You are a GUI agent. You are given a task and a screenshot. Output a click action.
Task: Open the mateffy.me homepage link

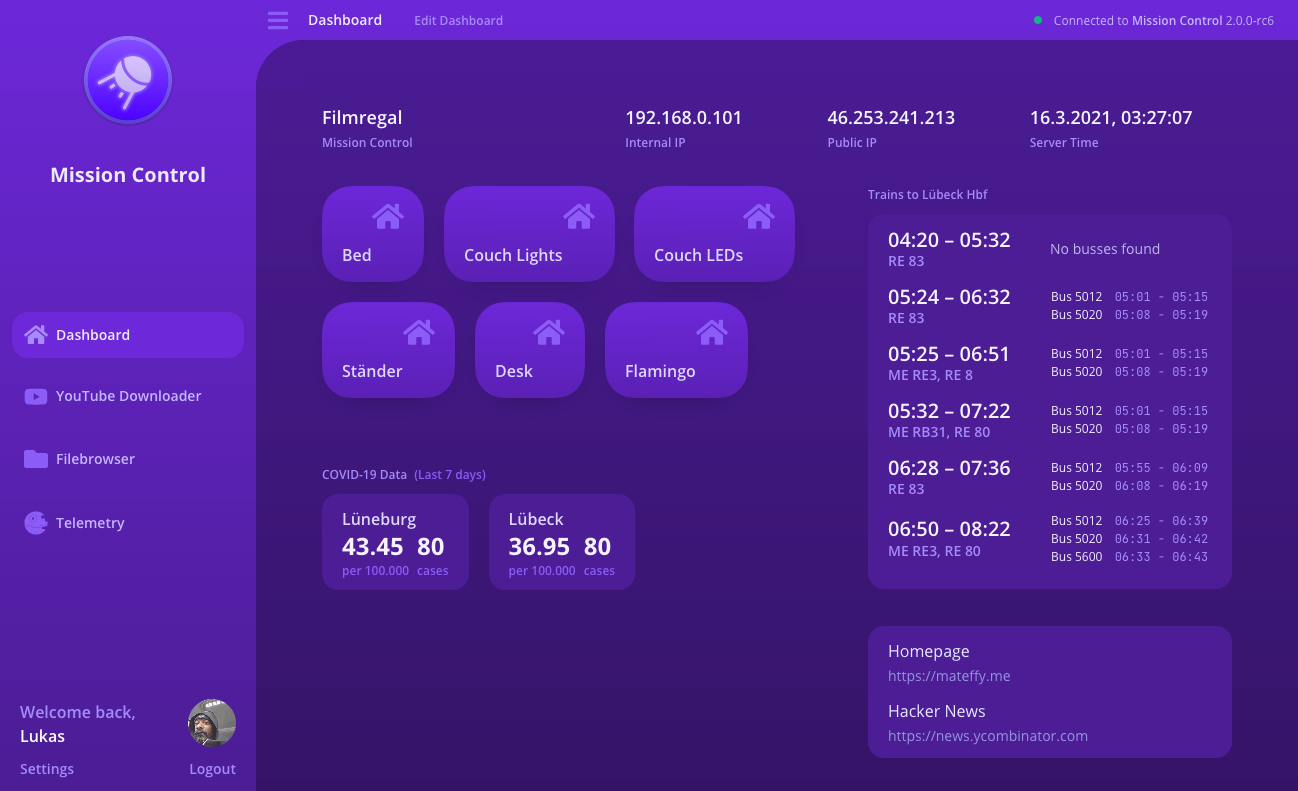(949, 676)
